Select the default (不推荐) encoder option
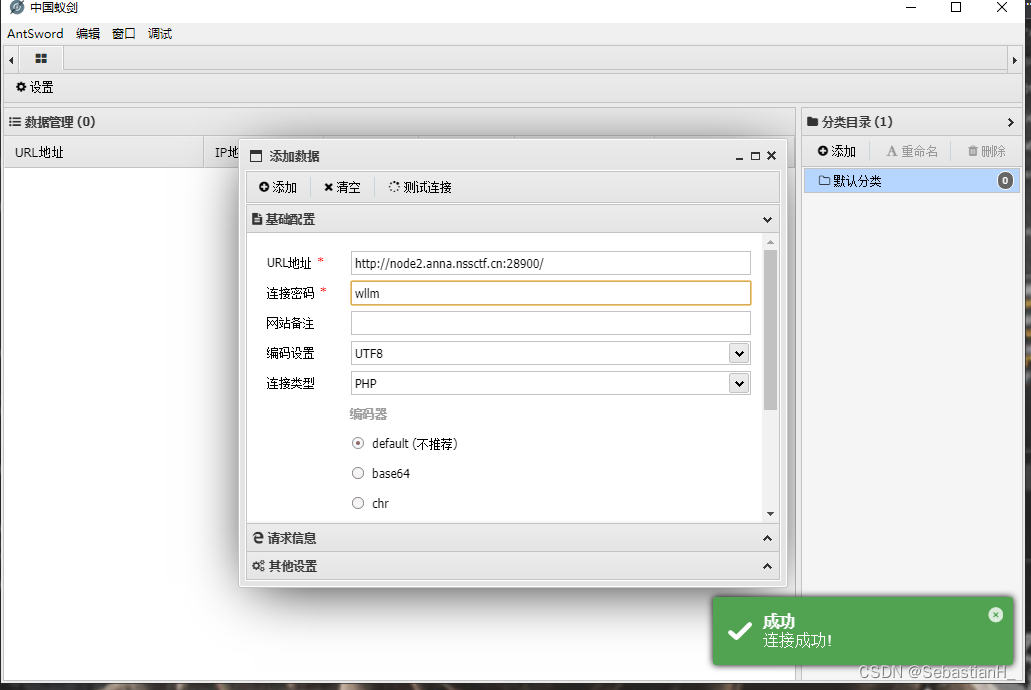 click(358, 443)
